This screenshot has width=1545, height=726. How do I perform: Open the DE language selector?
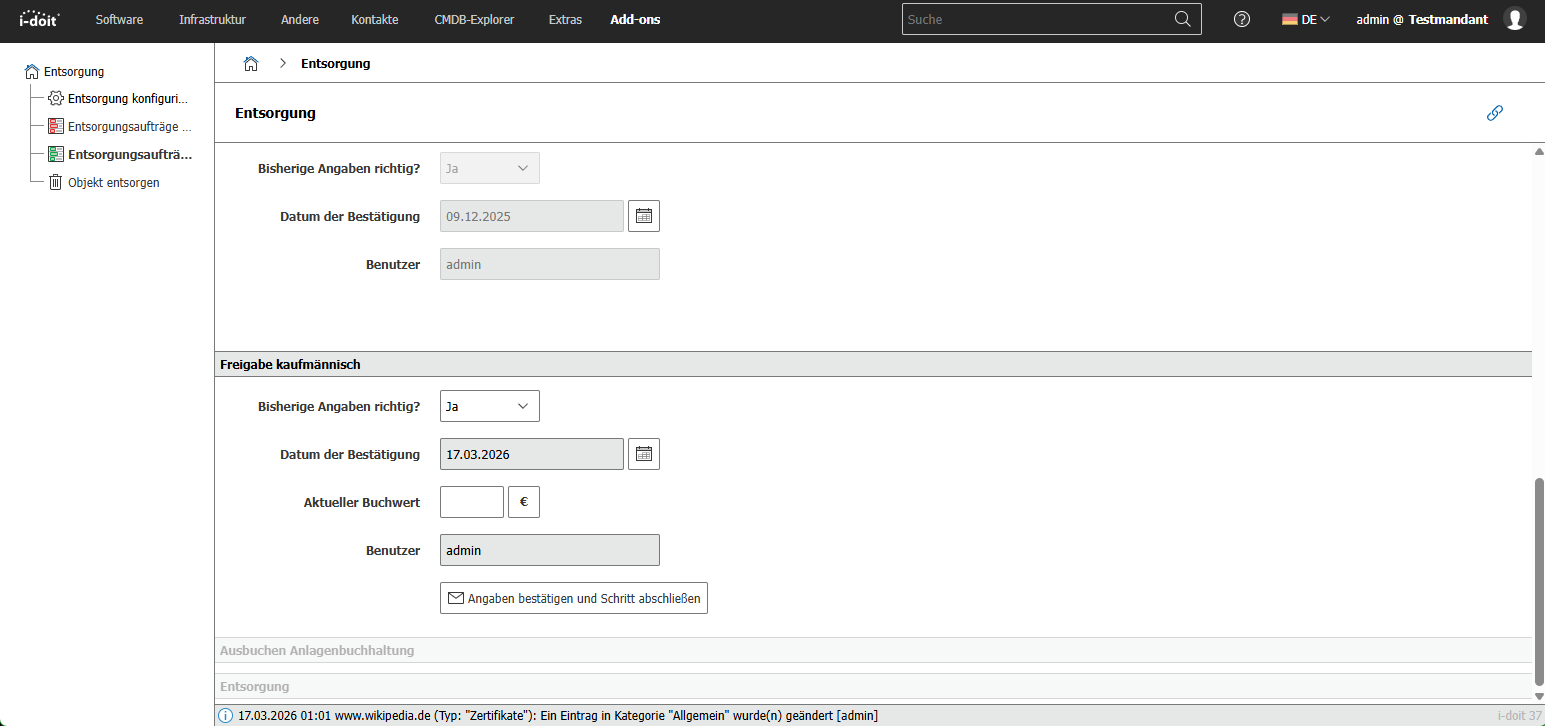pyautogui.click(x=1305, y=18)
